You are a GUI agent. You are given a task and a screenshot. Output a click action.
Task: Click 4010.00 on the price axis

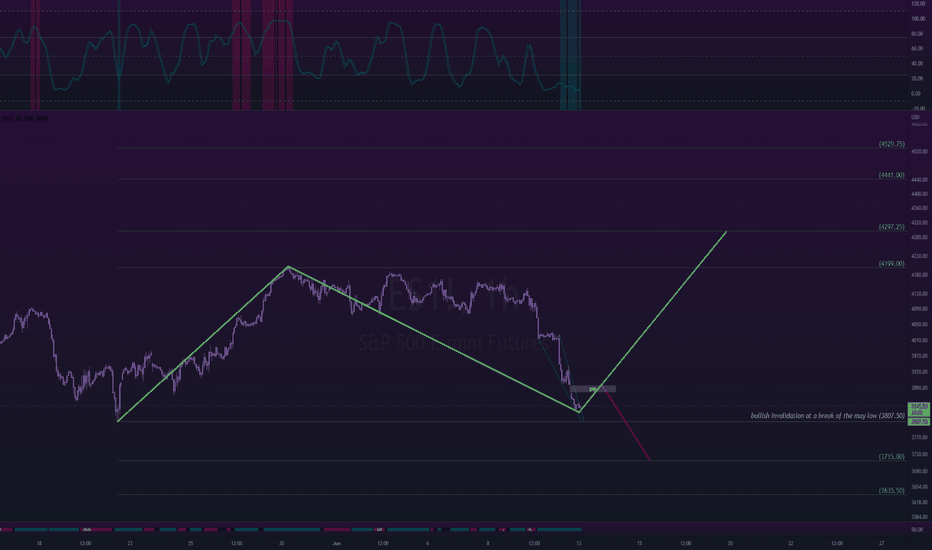pyautogui.click(x=919, y=341)
